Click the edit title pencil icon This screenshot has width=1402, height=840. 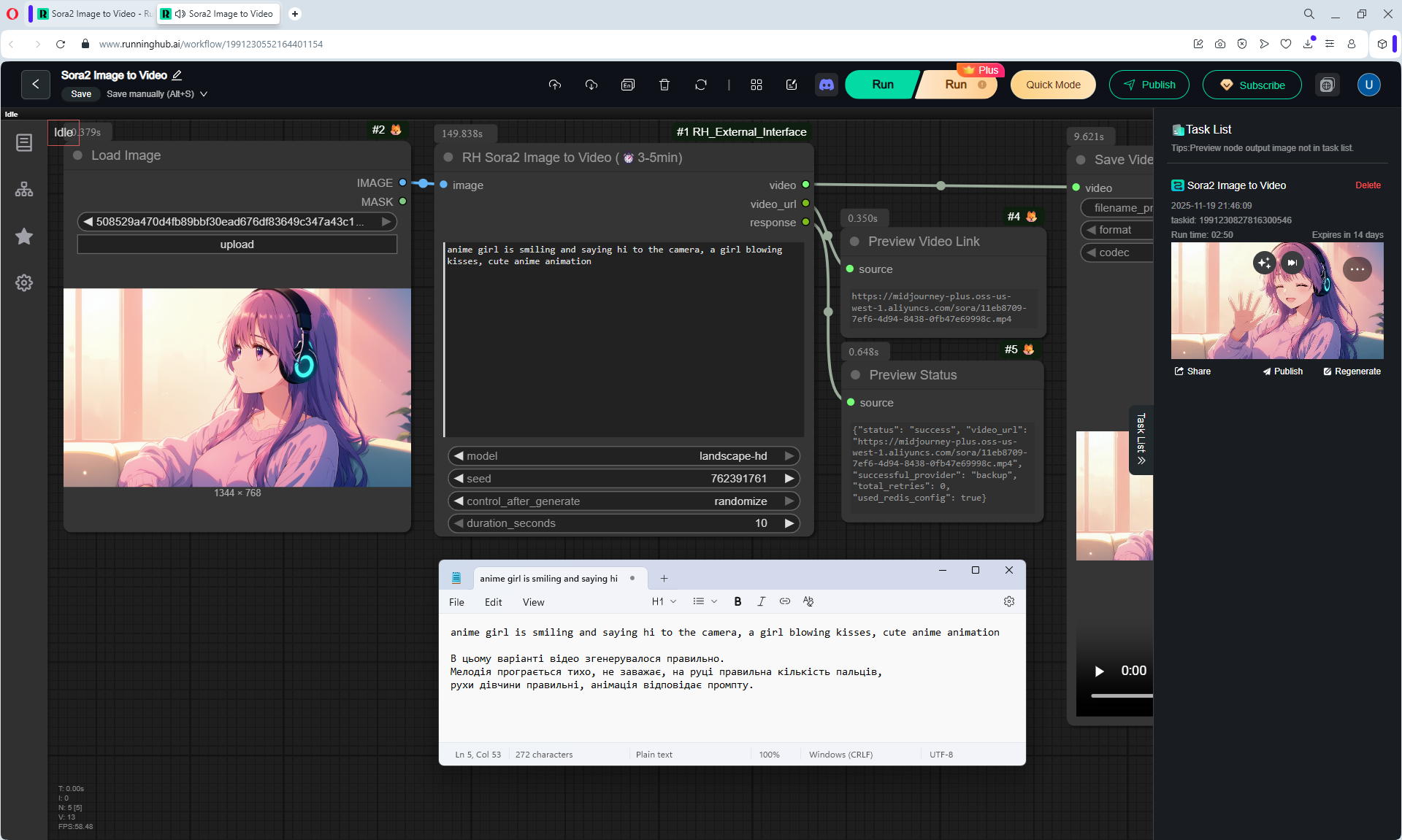tap(177, 75)
